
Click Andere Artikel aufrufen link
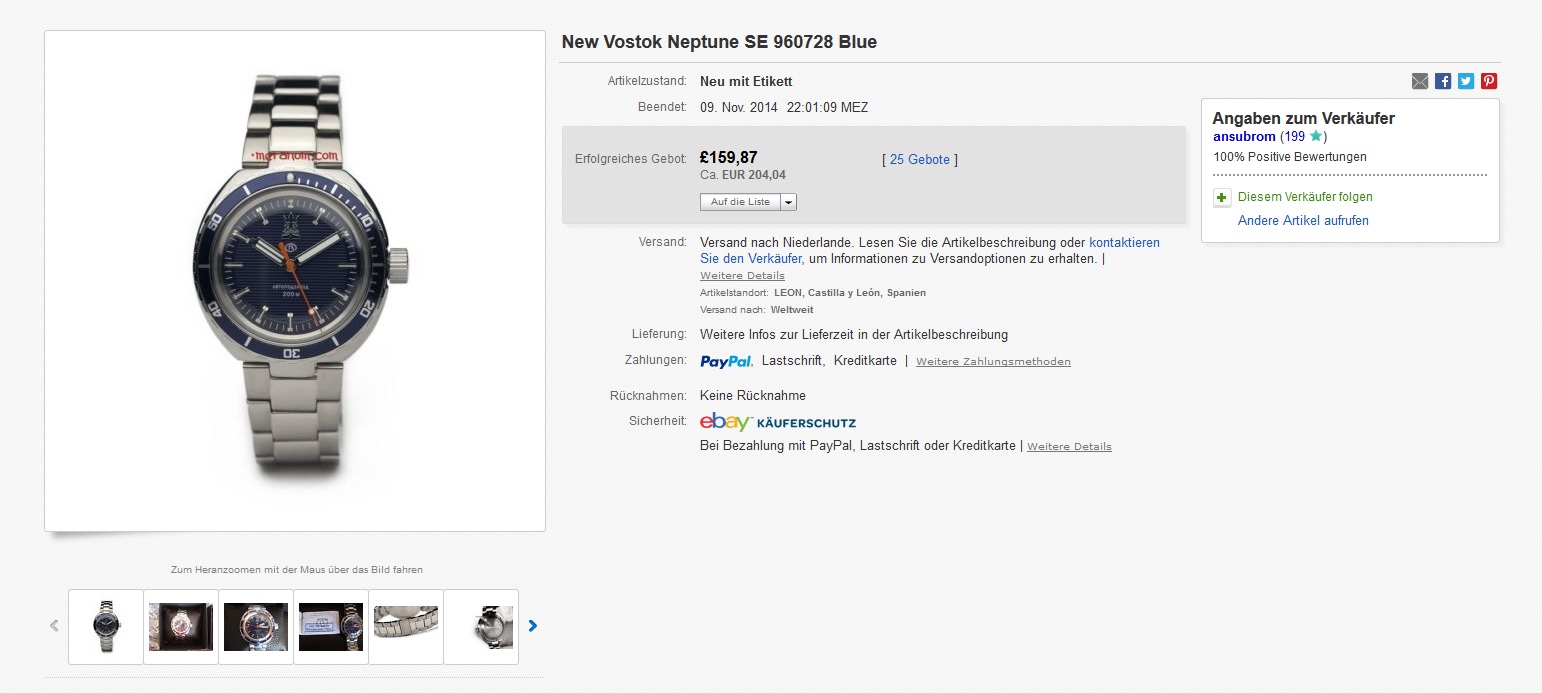coord(1303,220)
